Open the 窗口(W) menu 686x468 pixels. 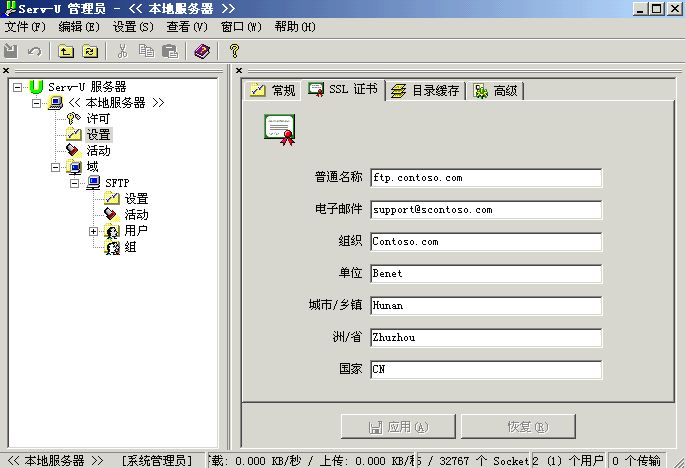pyautogui.click(x=241, y=27)
